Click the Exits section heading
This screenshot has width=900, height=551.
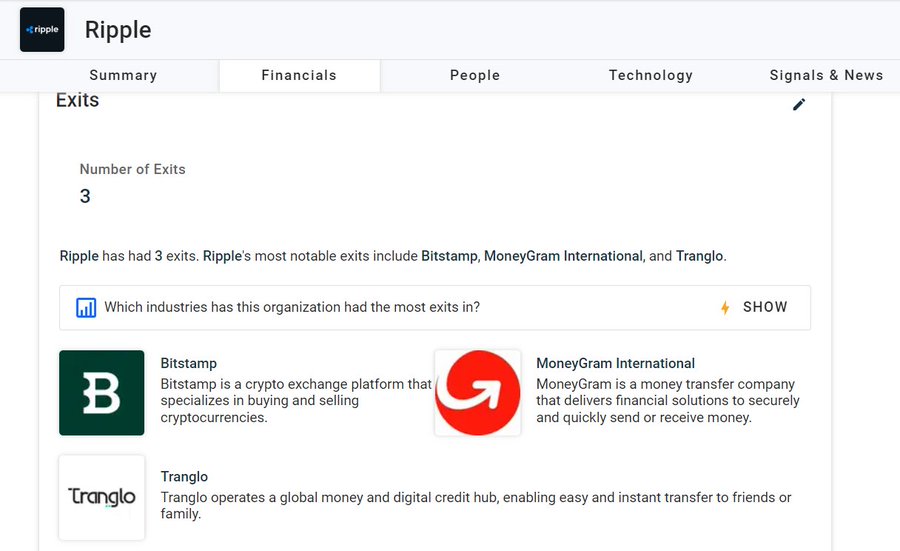point(77,100)
